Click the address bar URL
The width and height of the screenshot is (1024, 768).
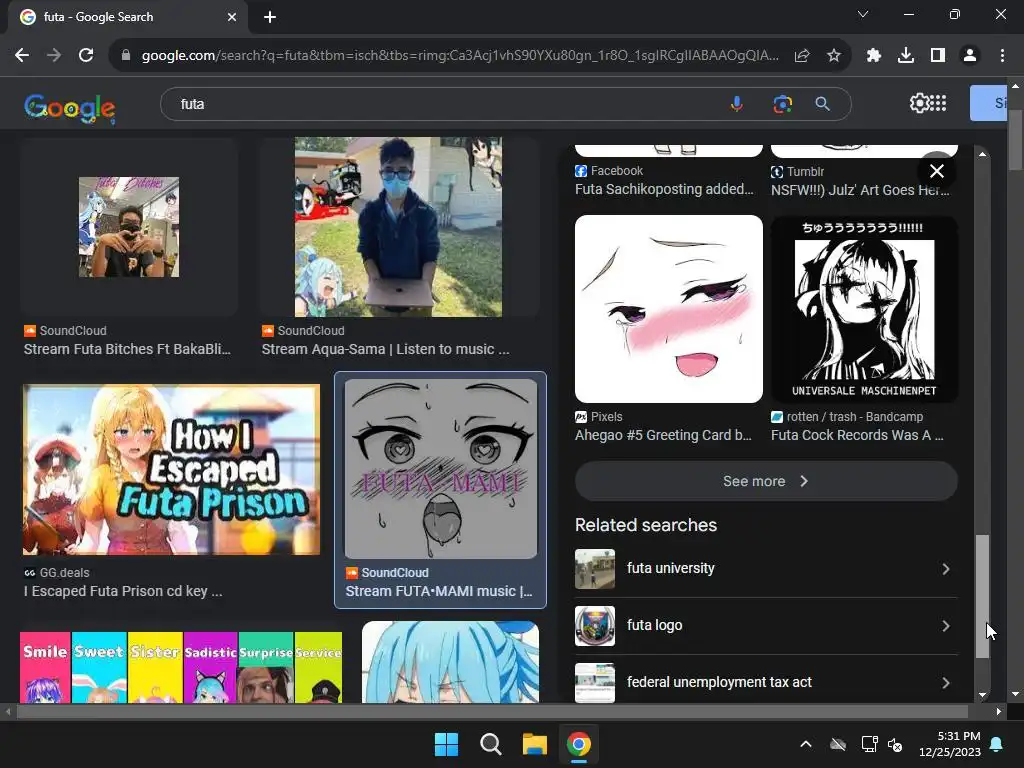460,56
